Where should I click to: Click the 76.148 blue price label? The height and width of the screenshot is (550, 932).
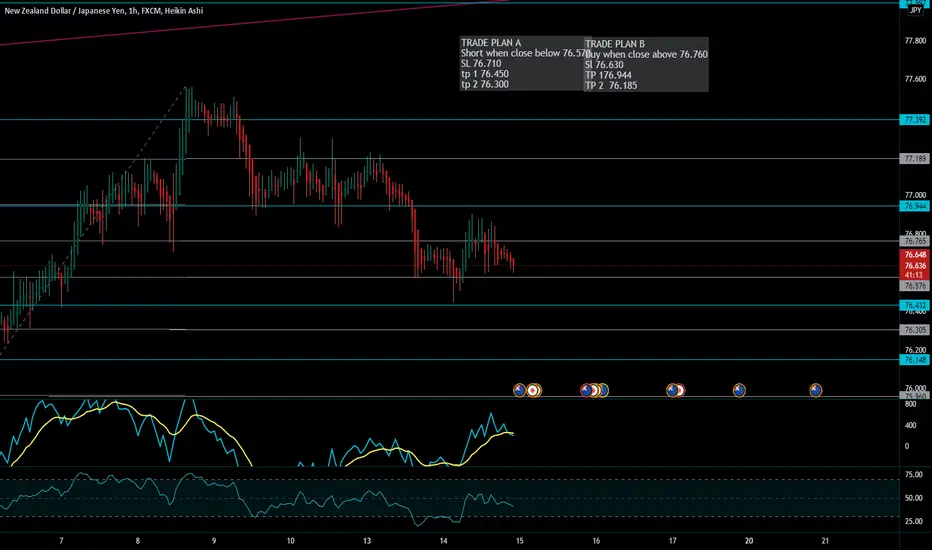click(x=915, y=360)
